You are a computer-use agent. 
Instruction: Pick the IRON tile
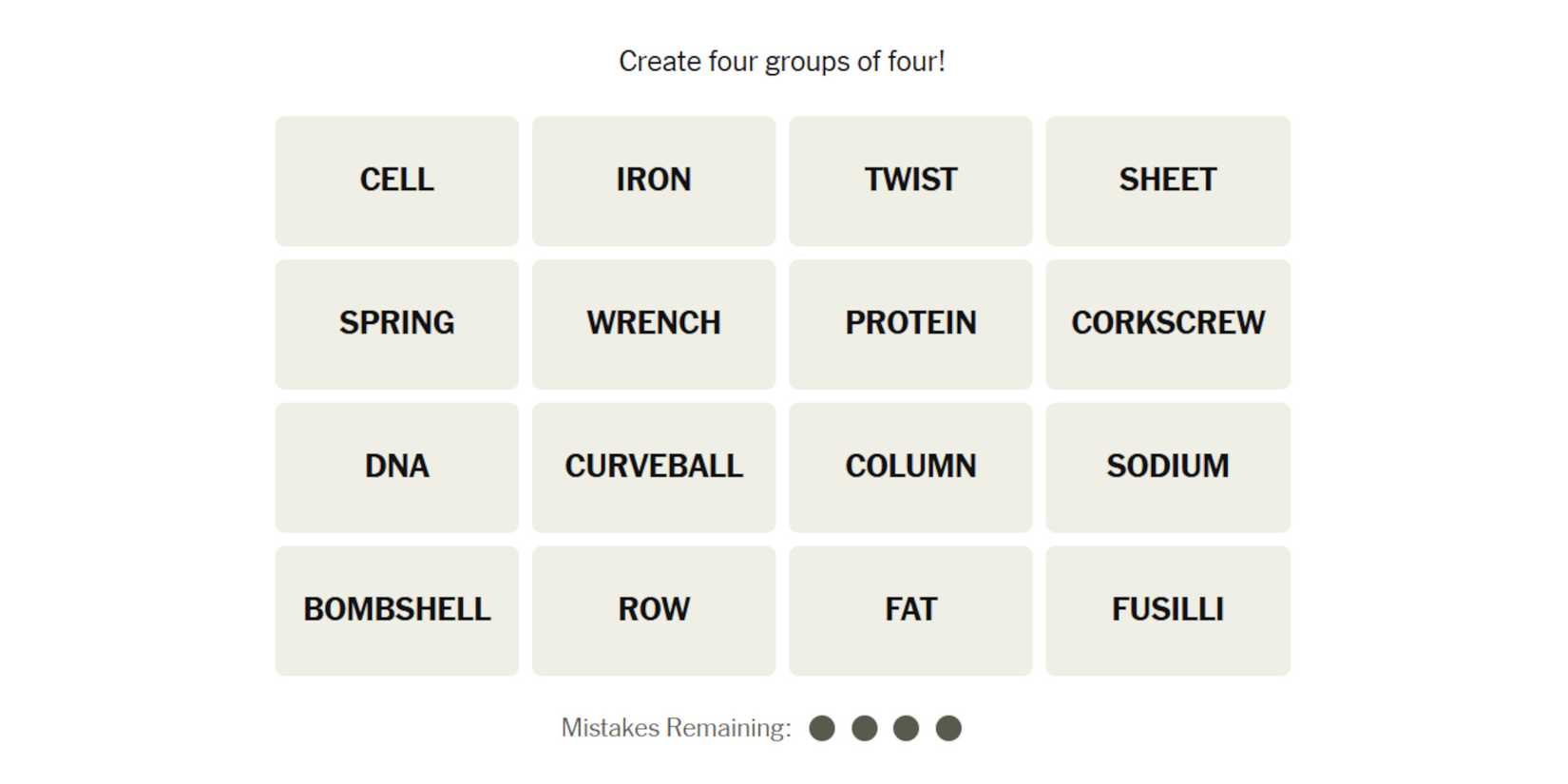click(x=654, y=181)
